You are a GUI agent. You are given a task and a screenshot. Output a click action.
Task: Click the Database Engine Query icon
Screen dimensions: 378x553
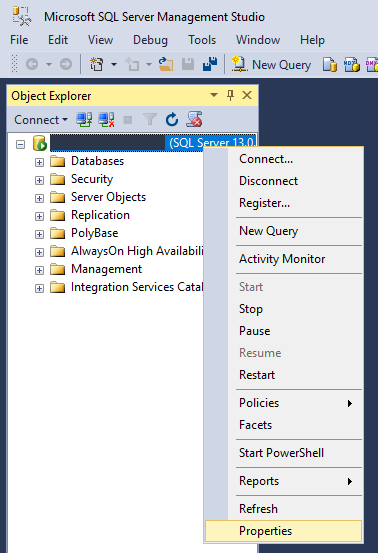(x=330, y=65)
